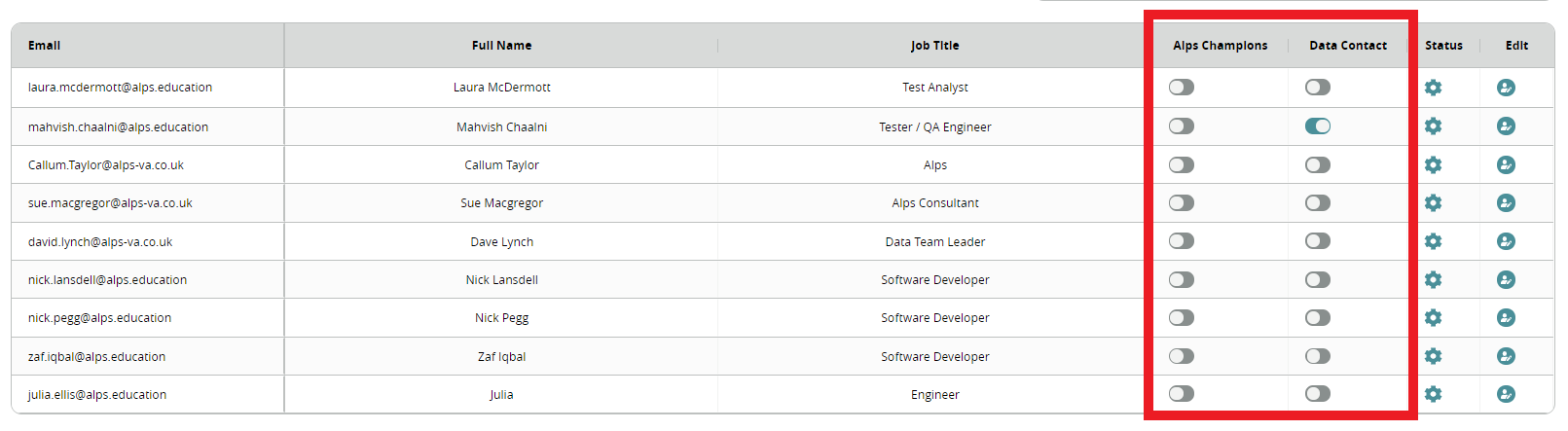Disable Data Contact toggle for Mahvish Chaalni
This screenshot has height=431, width=1568.
pyautogui.click(x=1318, y=126)
